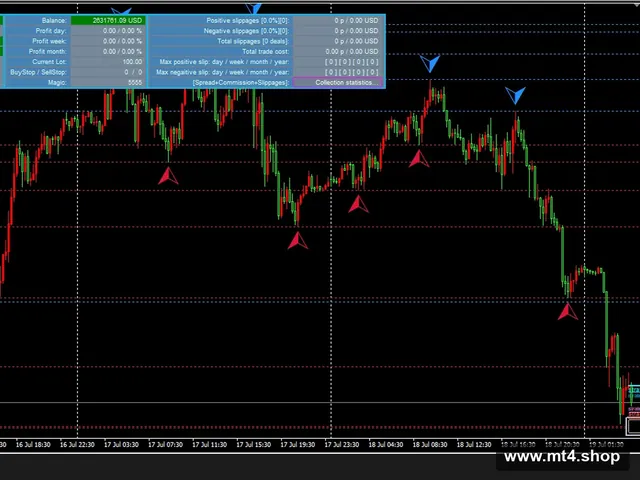
Task: Click the Balance label
Action: pyautogui.click(x=53, y=20)
